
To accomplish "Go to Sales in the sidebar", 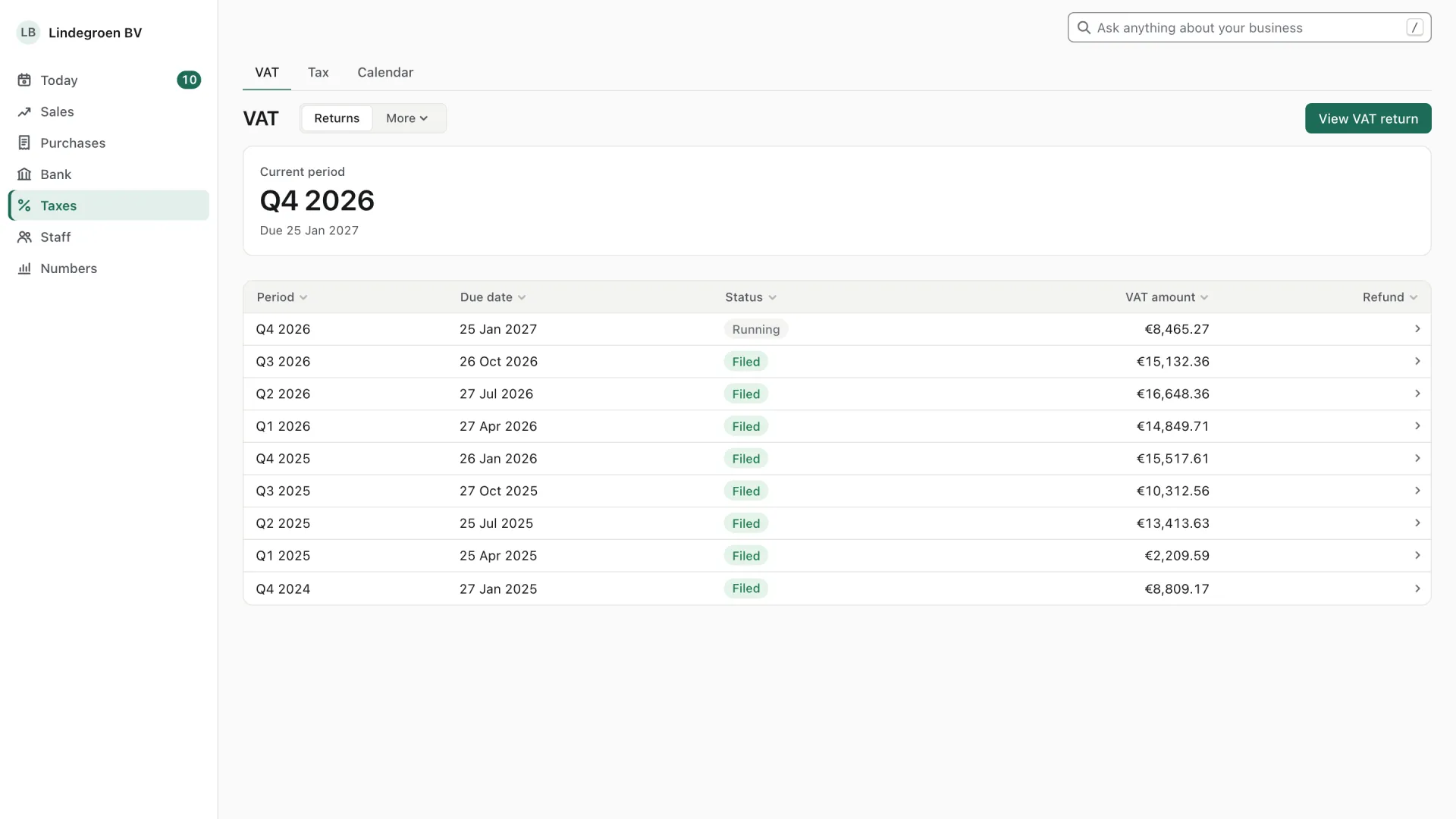I will (x=108, y=111).
